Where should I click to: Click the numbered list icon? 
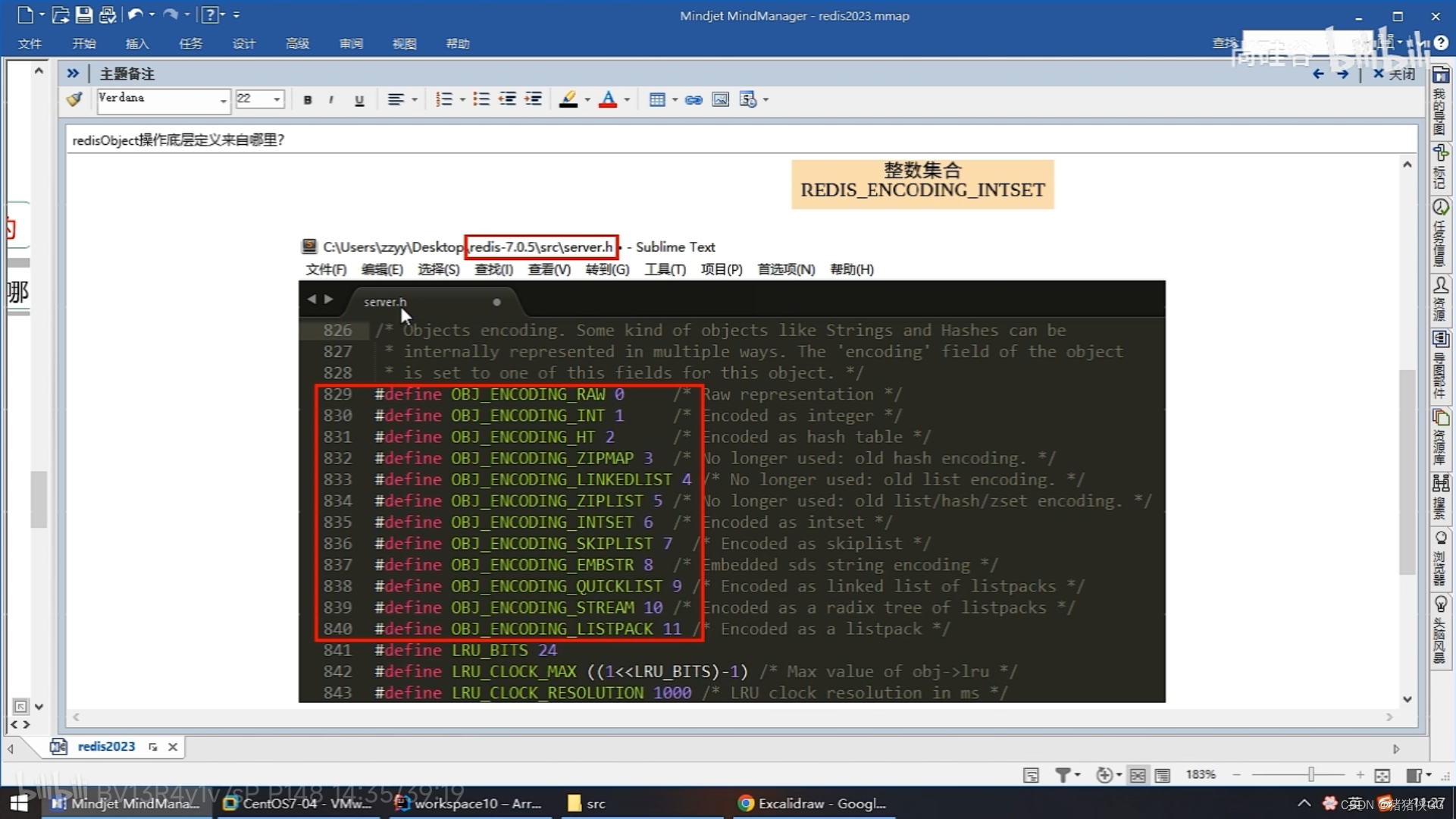(444, 99)
